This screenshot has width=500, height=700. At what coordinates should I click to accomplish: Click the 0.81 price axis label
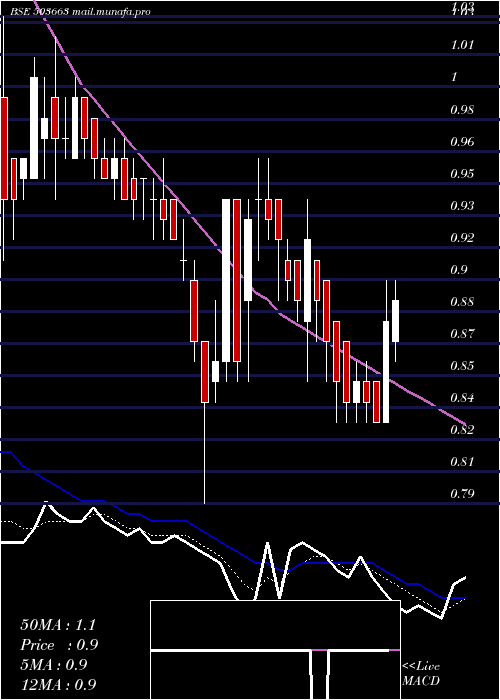click(x=462, y=462)
